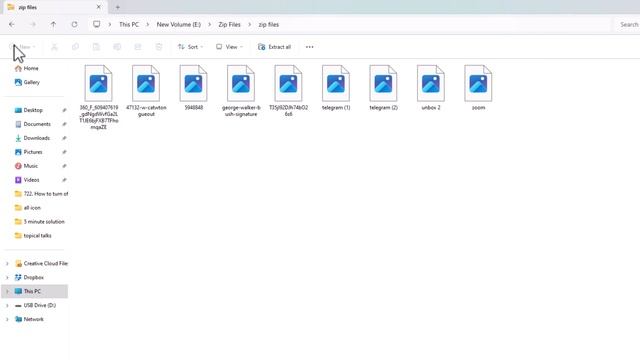Open the Sort dropdown menu
This screenshot has width=640, height=360.
(190, 47)
